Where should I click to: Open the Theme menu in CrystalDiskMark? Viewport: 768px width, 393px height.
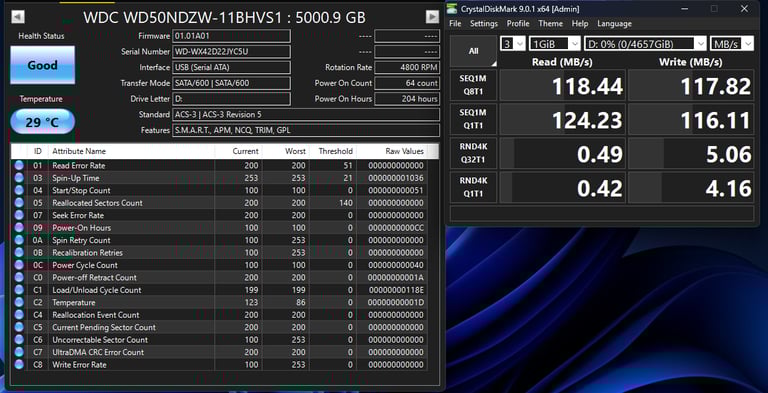551,24
